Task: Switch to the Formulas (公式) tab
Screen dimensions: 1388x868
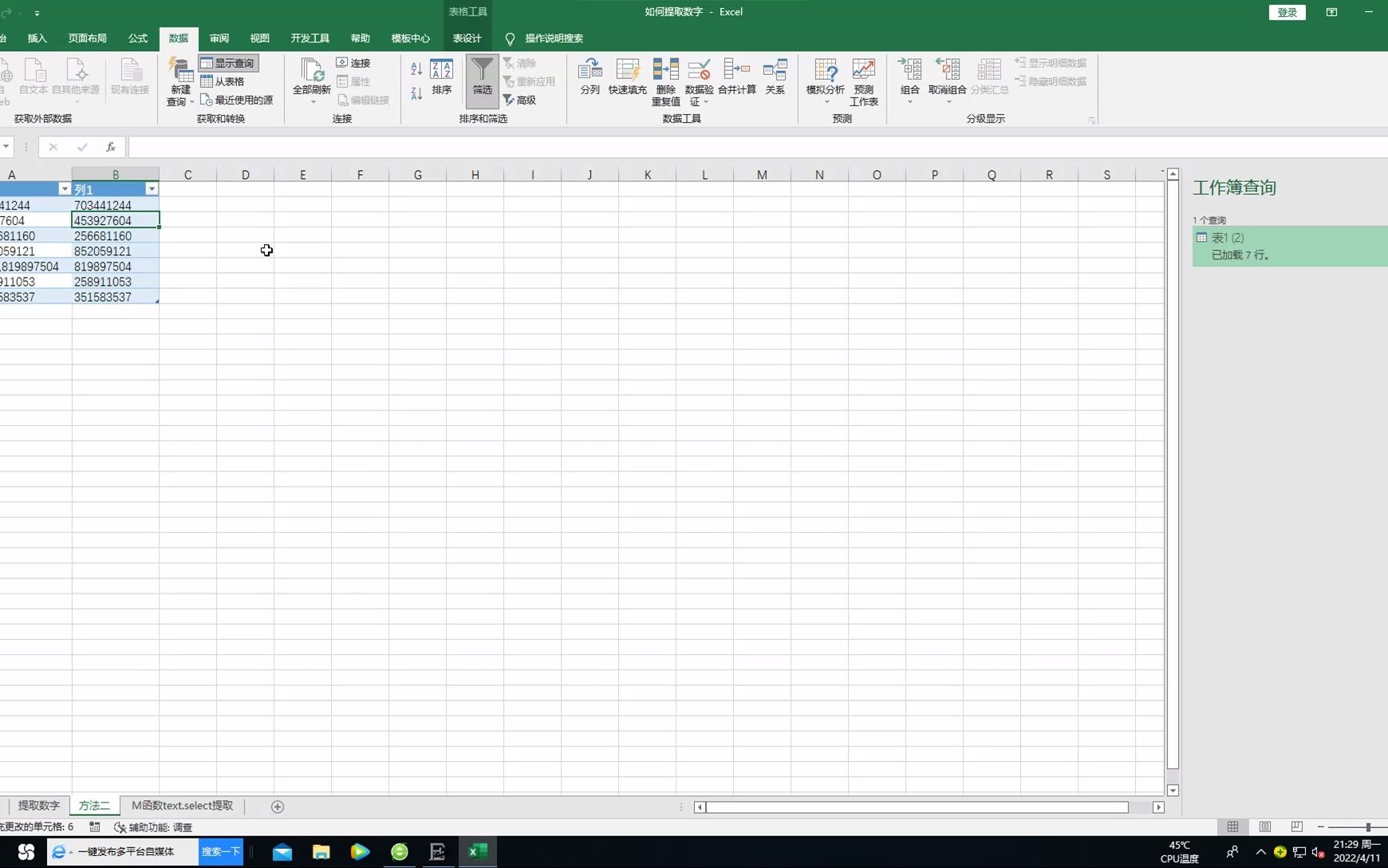Action: click(x=138, y=38)
